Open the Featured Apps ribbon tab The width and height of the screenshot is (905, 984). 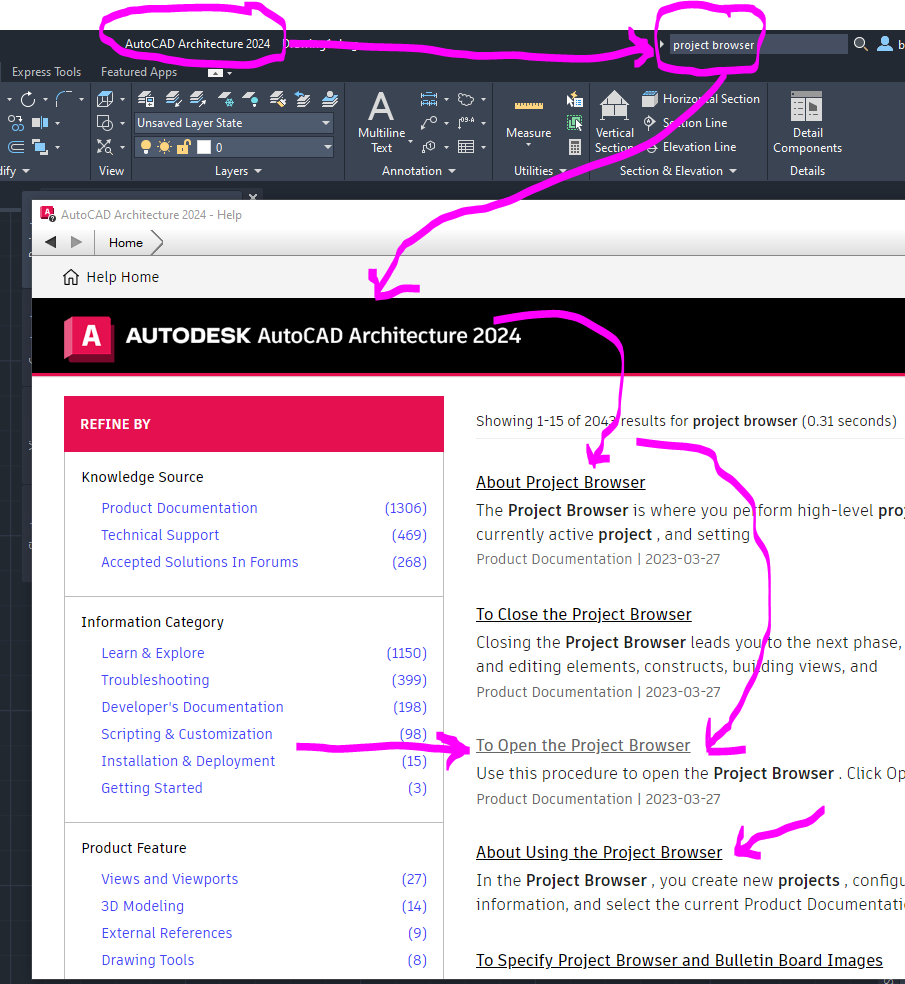[x=138, y=71]
